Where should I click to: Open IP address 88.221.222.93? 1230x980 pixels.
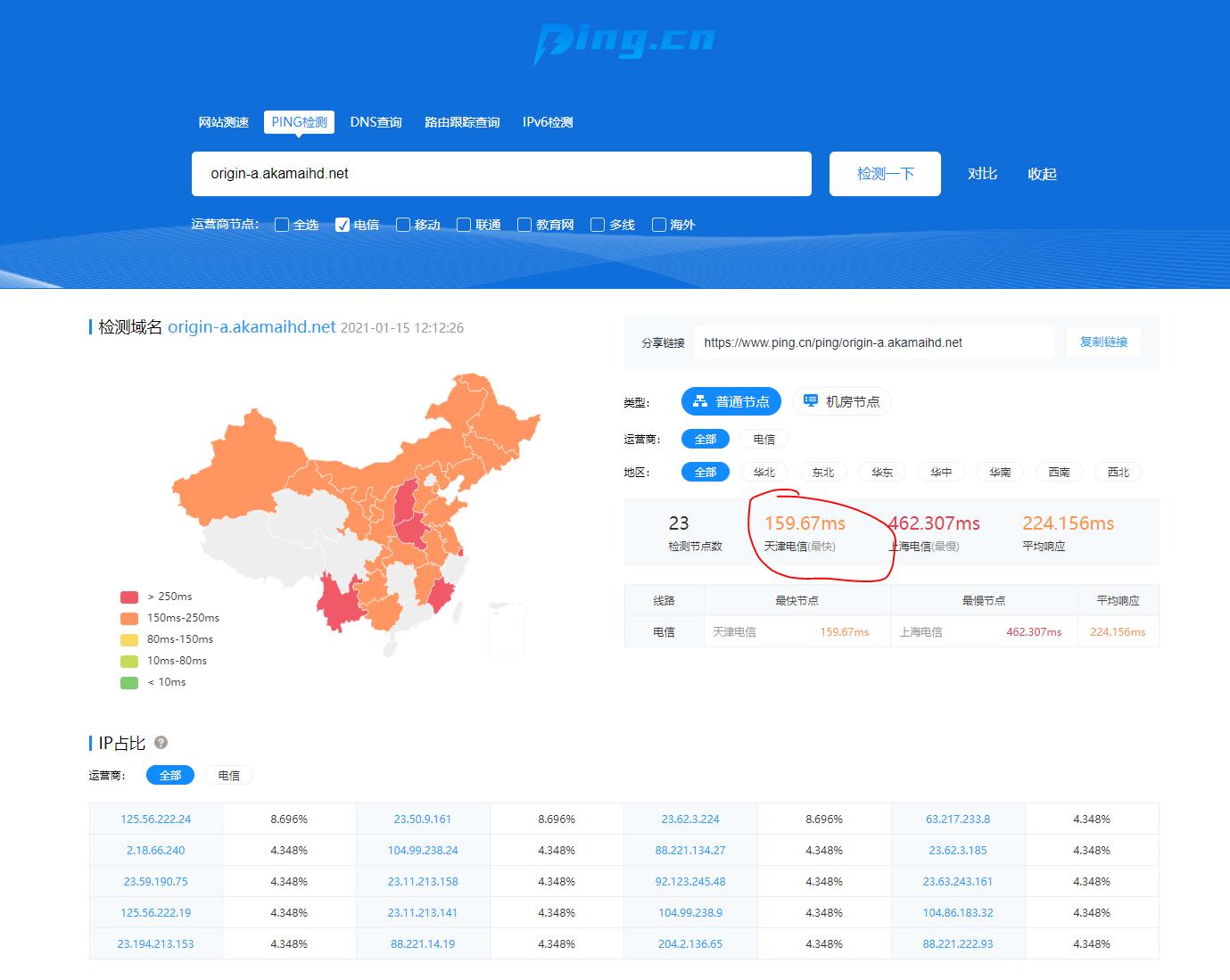[x=958, y=943]
